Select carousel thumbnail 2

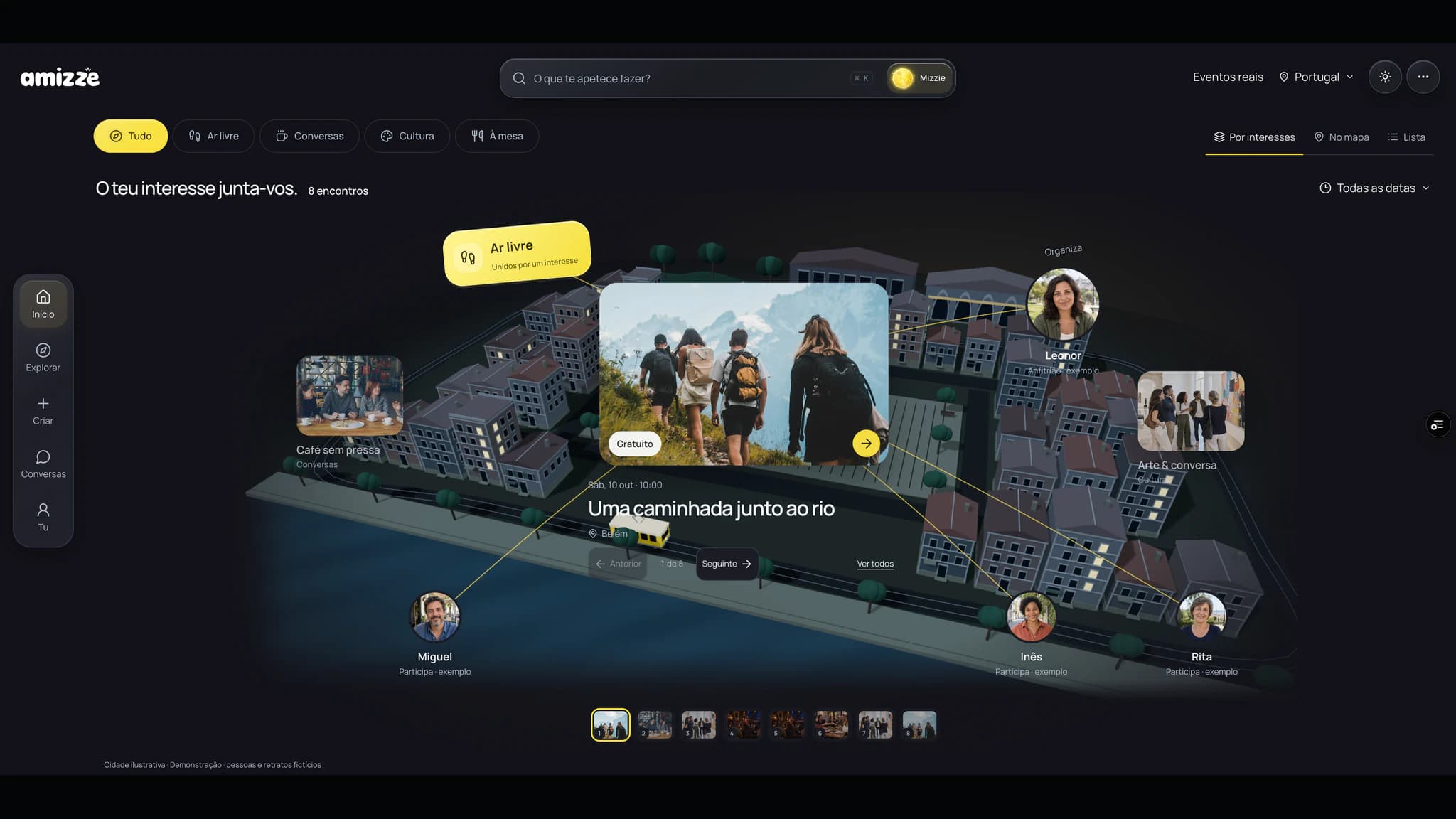[655, 725]
